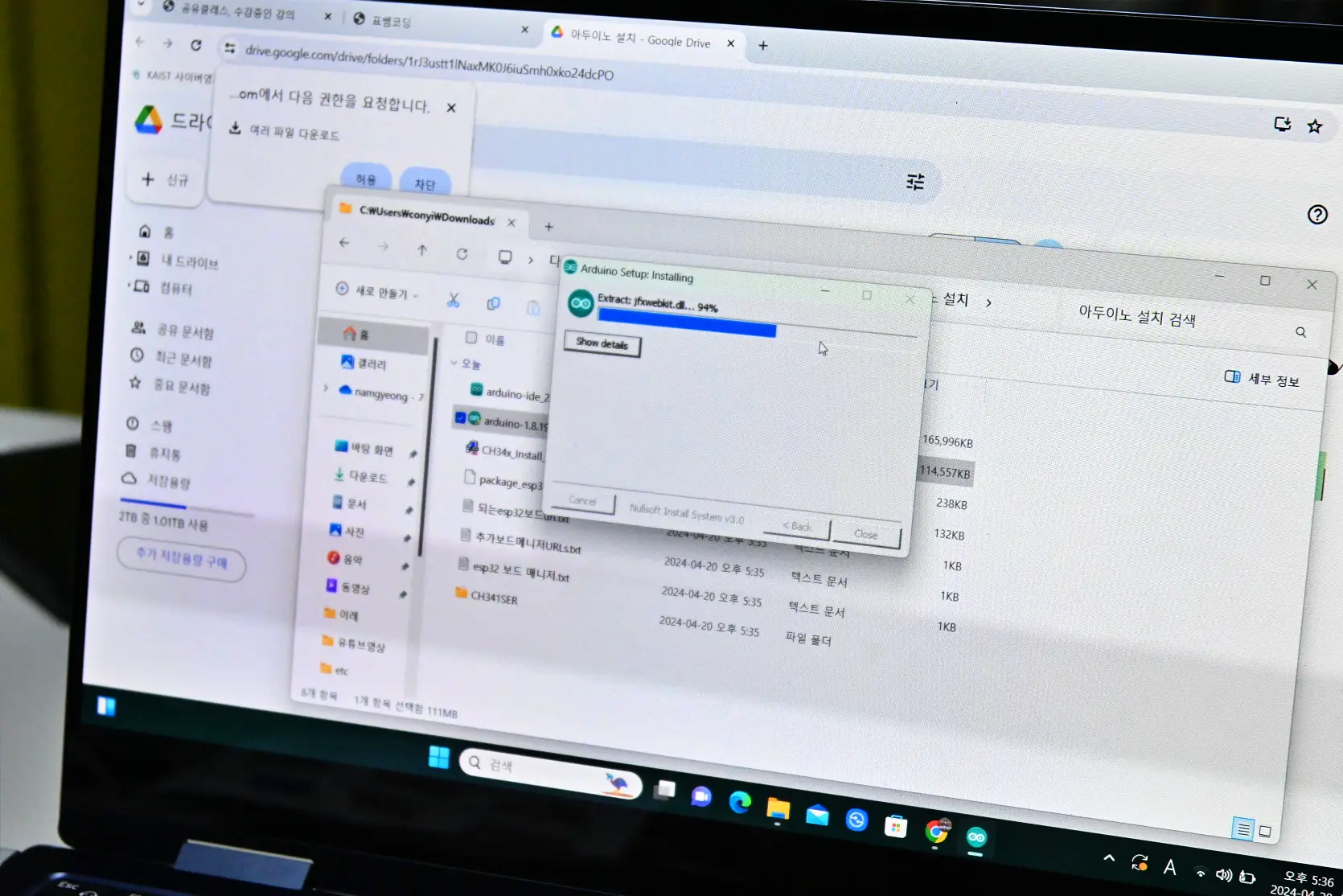
Task: Close the Downloads Explorer tab
Action: 511,222
